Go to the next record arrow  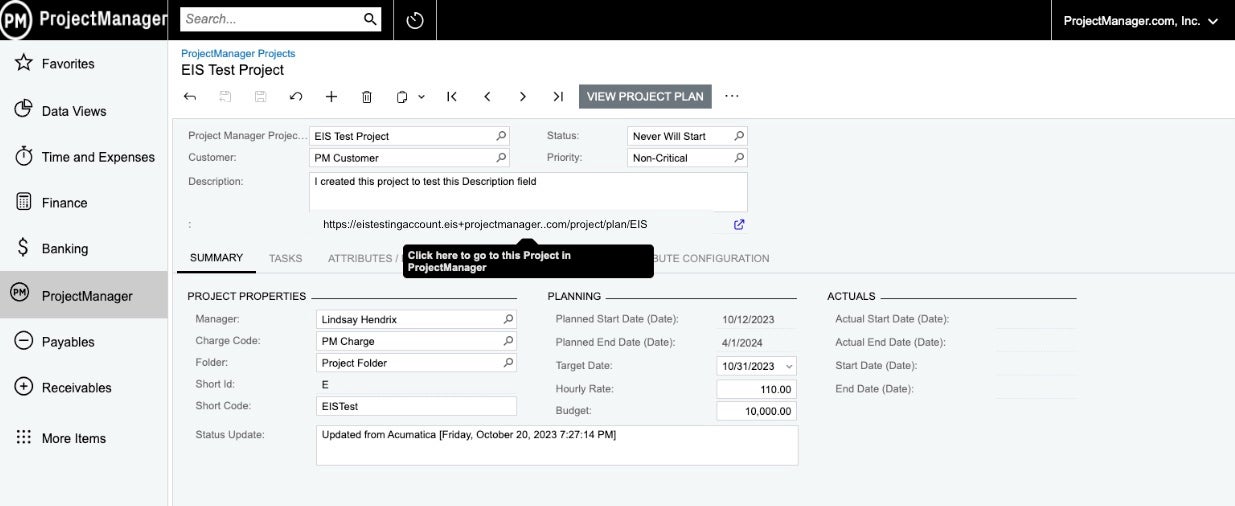(x=522, y=97)
